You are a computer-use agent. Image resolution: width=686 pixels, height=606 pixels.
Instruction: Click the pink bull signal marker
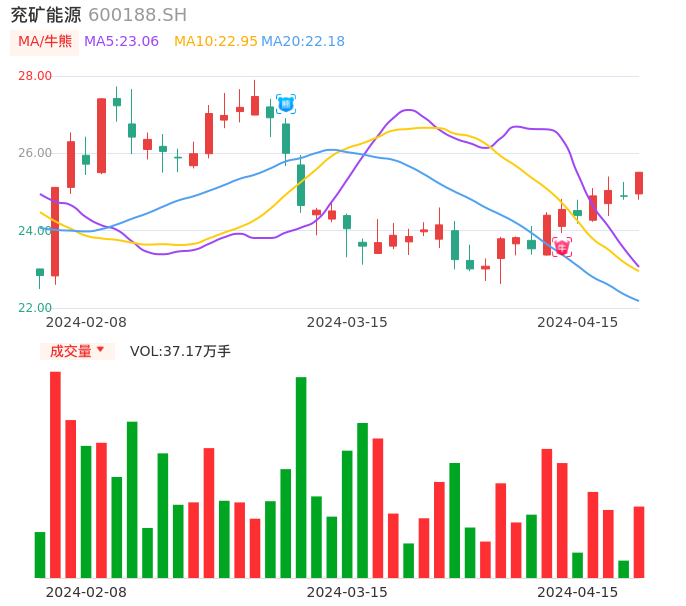click(562, 246)
